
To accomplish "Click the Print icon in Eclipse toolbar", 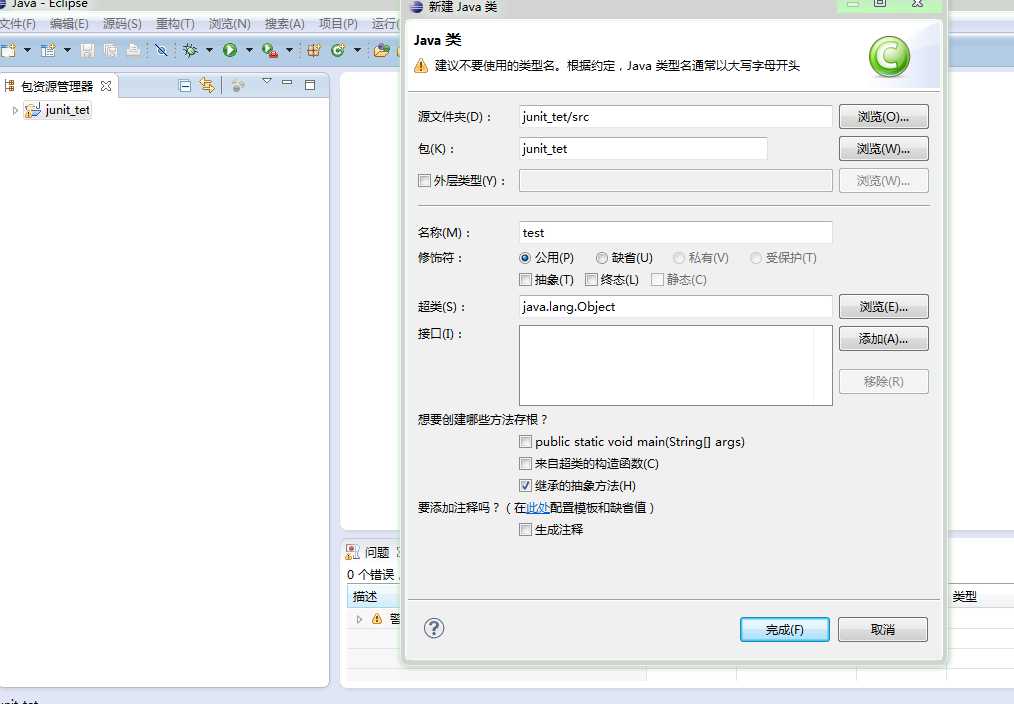I will pos(133,50).
